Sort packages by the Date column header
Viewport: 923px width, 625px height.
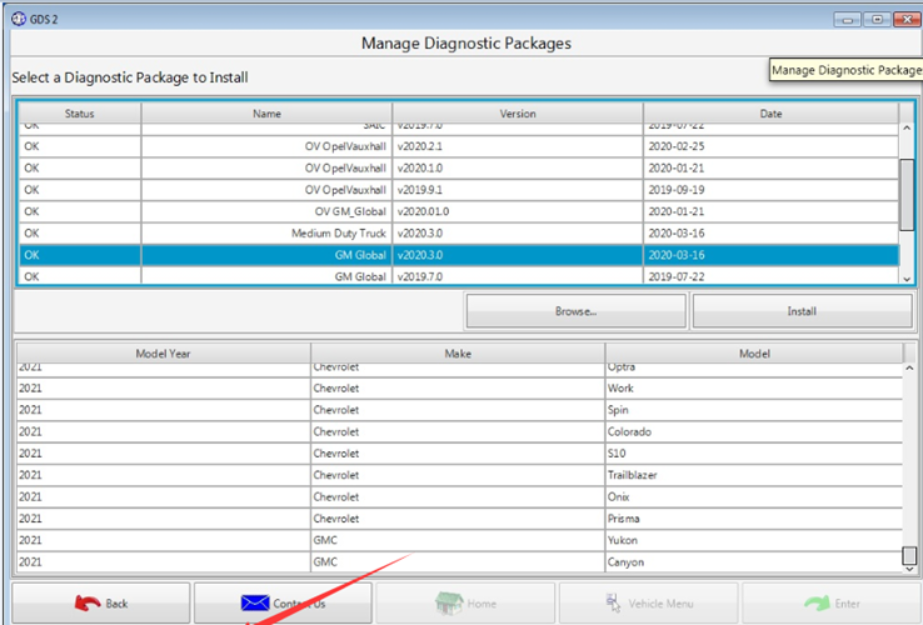(771, 114)
